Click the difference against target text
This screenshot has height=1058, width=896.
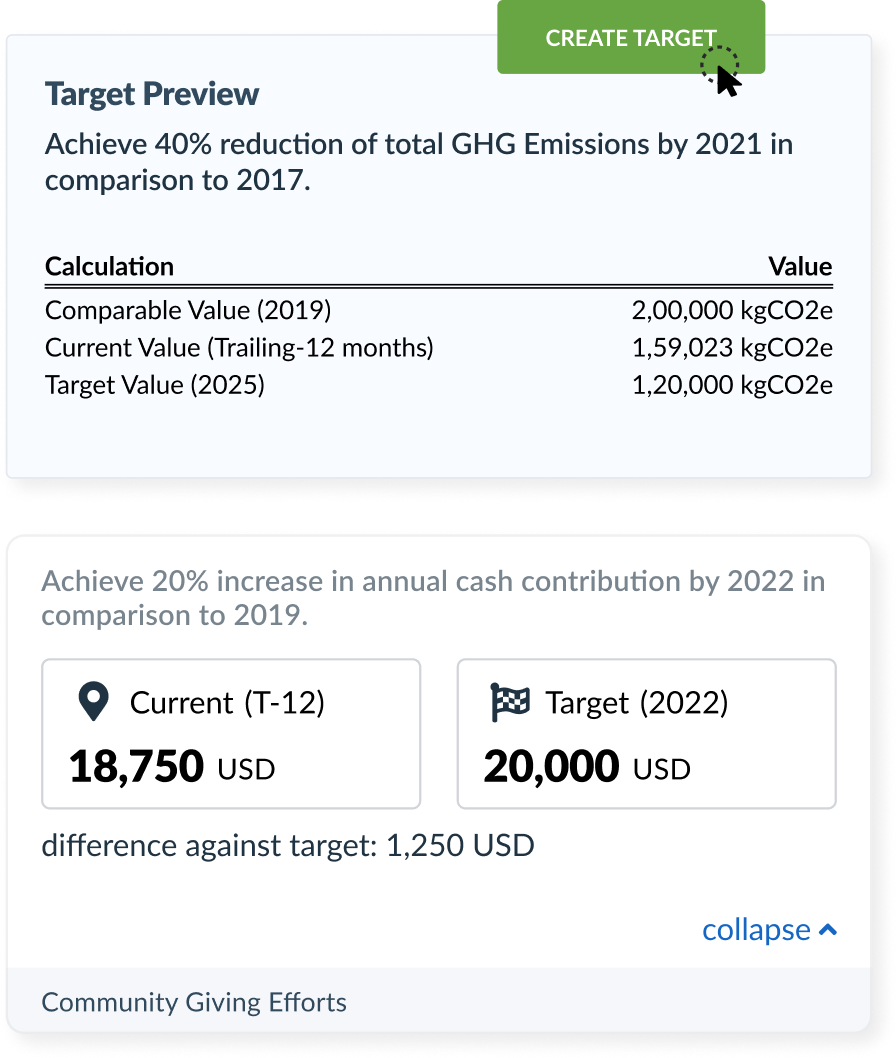288,845
